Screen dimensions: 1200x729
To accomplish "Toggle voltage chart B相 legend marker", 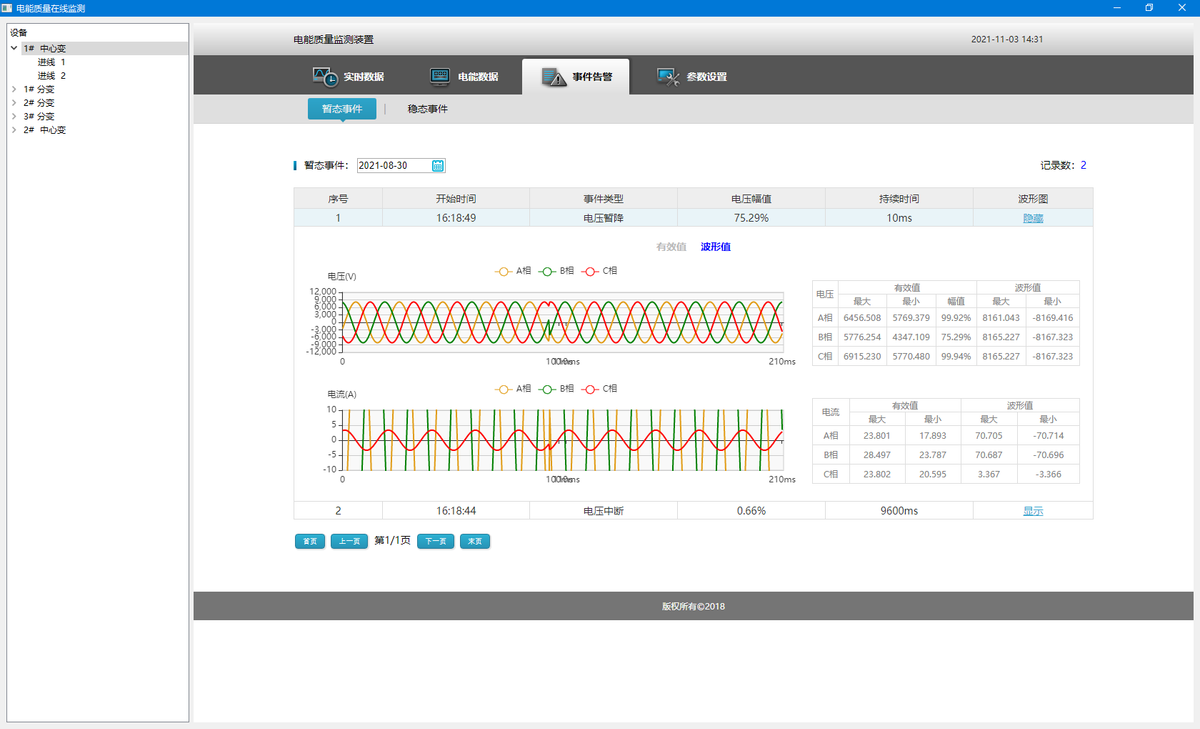I will tap(548, 270).
